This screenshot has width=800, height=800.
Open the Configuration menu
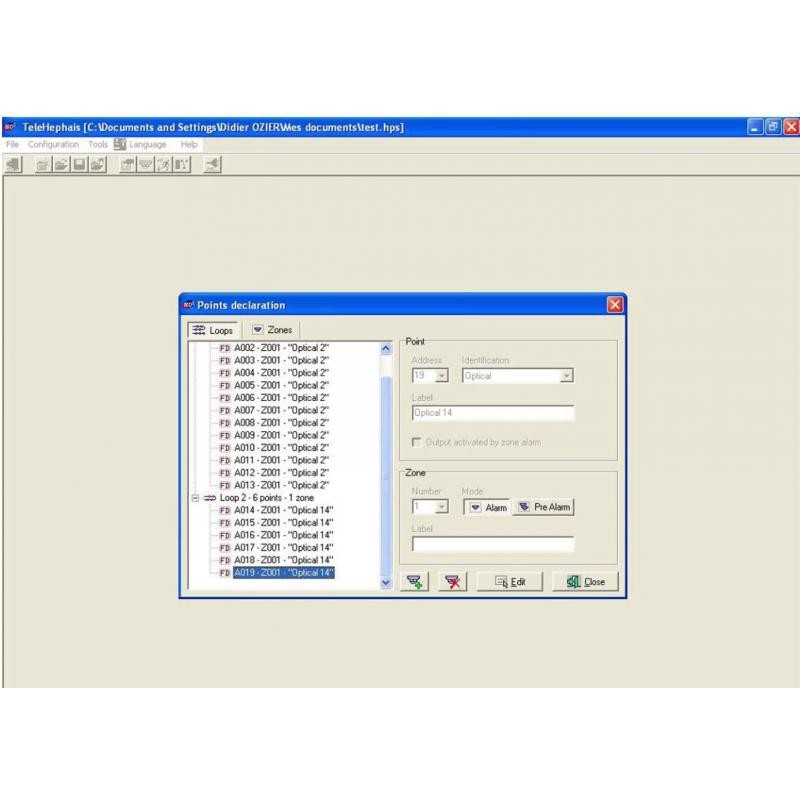click(x=53, y=144)
